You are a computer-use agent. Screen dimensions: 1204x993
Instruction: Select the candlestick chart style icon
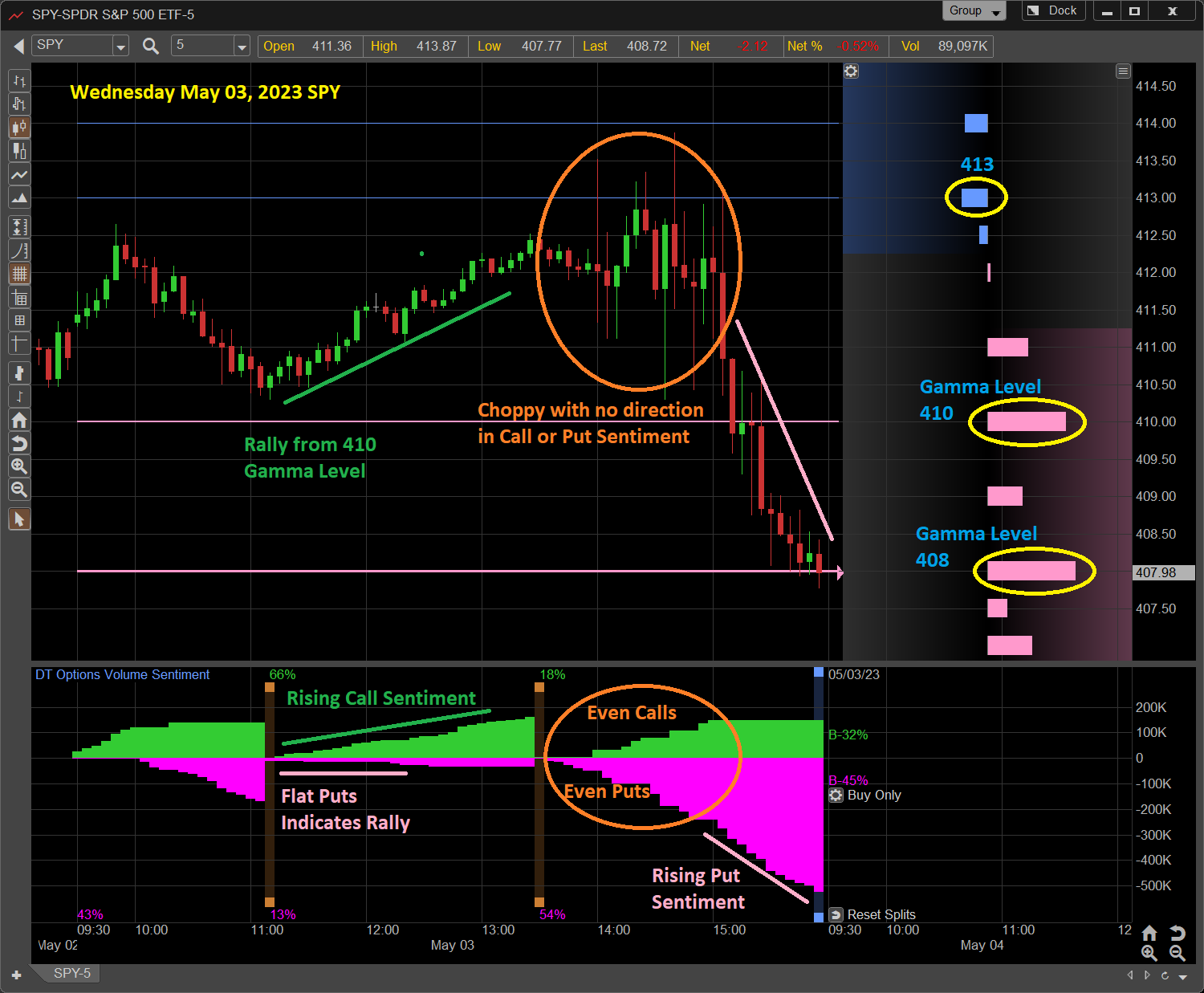coord(19,127)
